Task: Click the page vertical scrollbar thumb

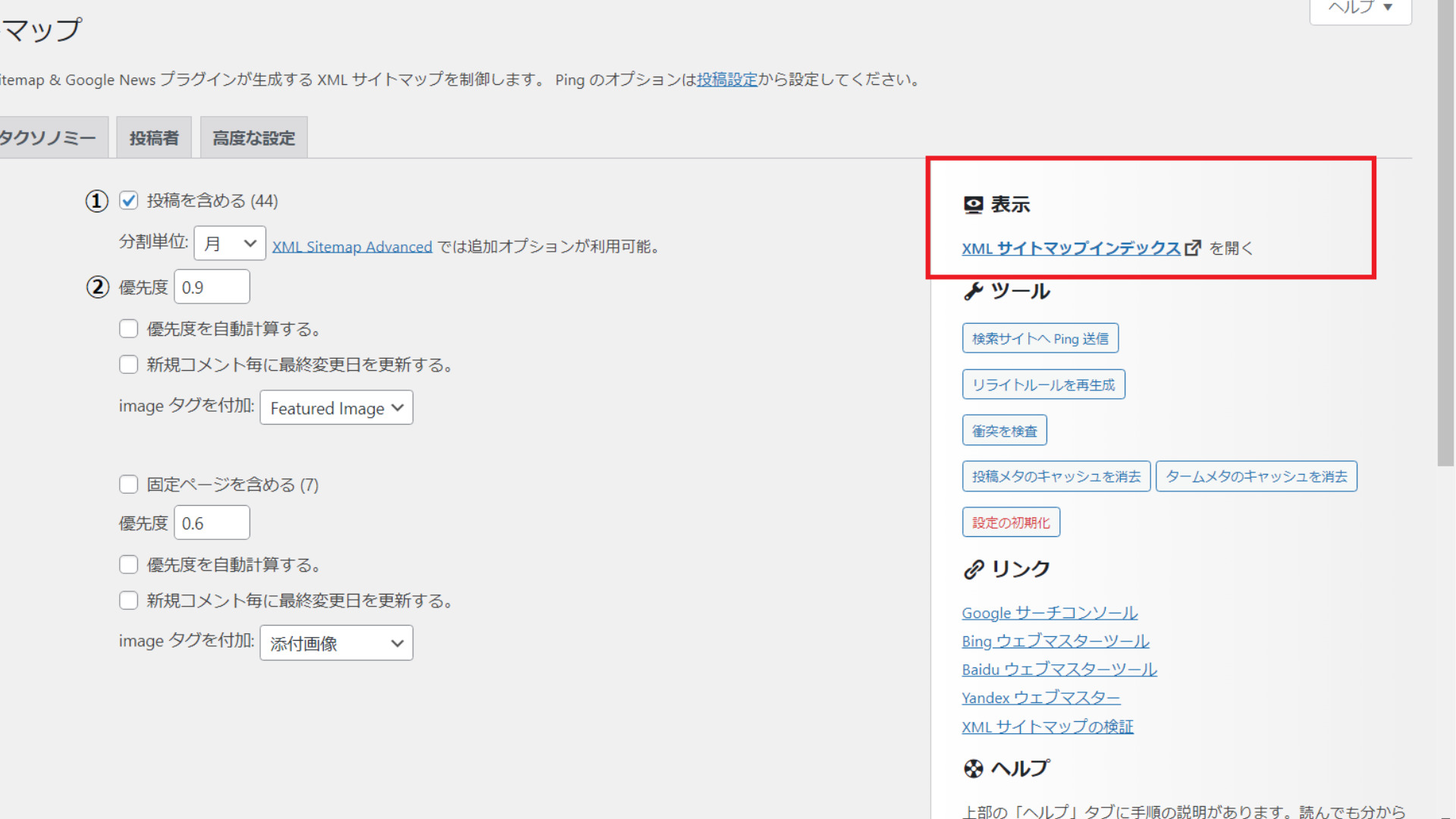Action: 1446,233
